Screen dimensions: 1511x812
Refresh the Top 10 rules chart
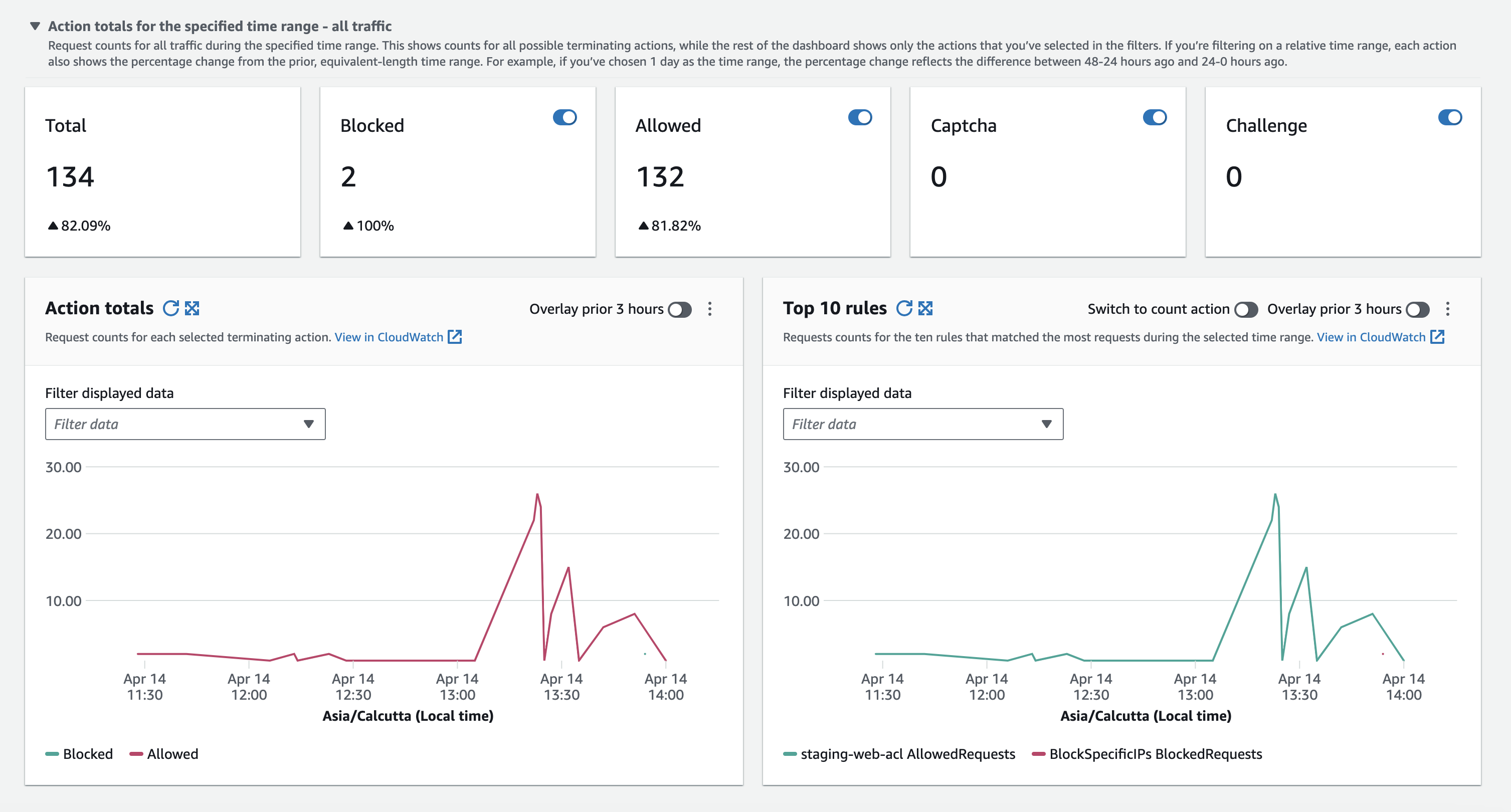click(x=904, y=308)
